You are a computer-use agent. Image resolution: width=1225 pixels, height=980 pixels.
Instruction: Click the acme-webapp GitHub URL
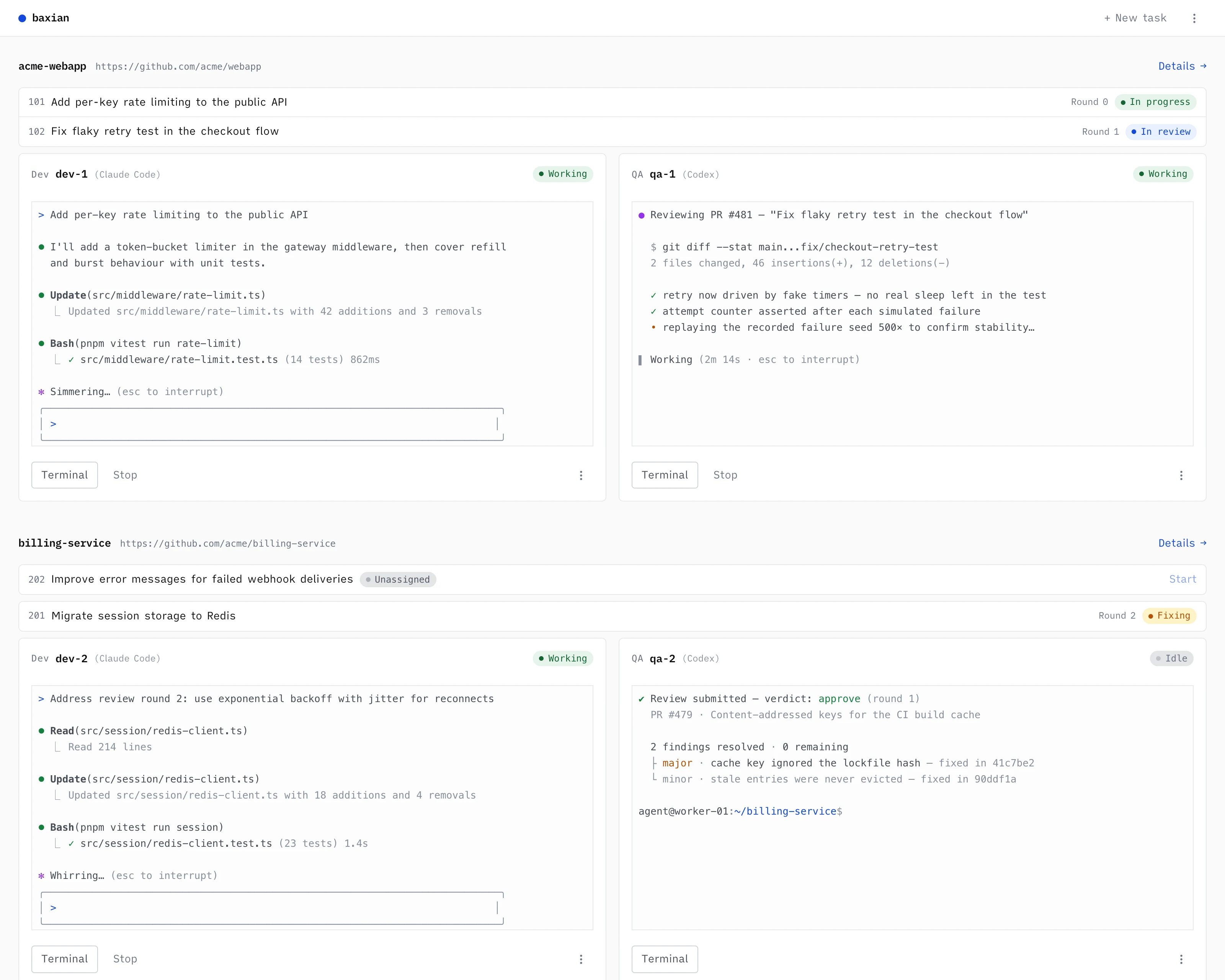[178, 67]
